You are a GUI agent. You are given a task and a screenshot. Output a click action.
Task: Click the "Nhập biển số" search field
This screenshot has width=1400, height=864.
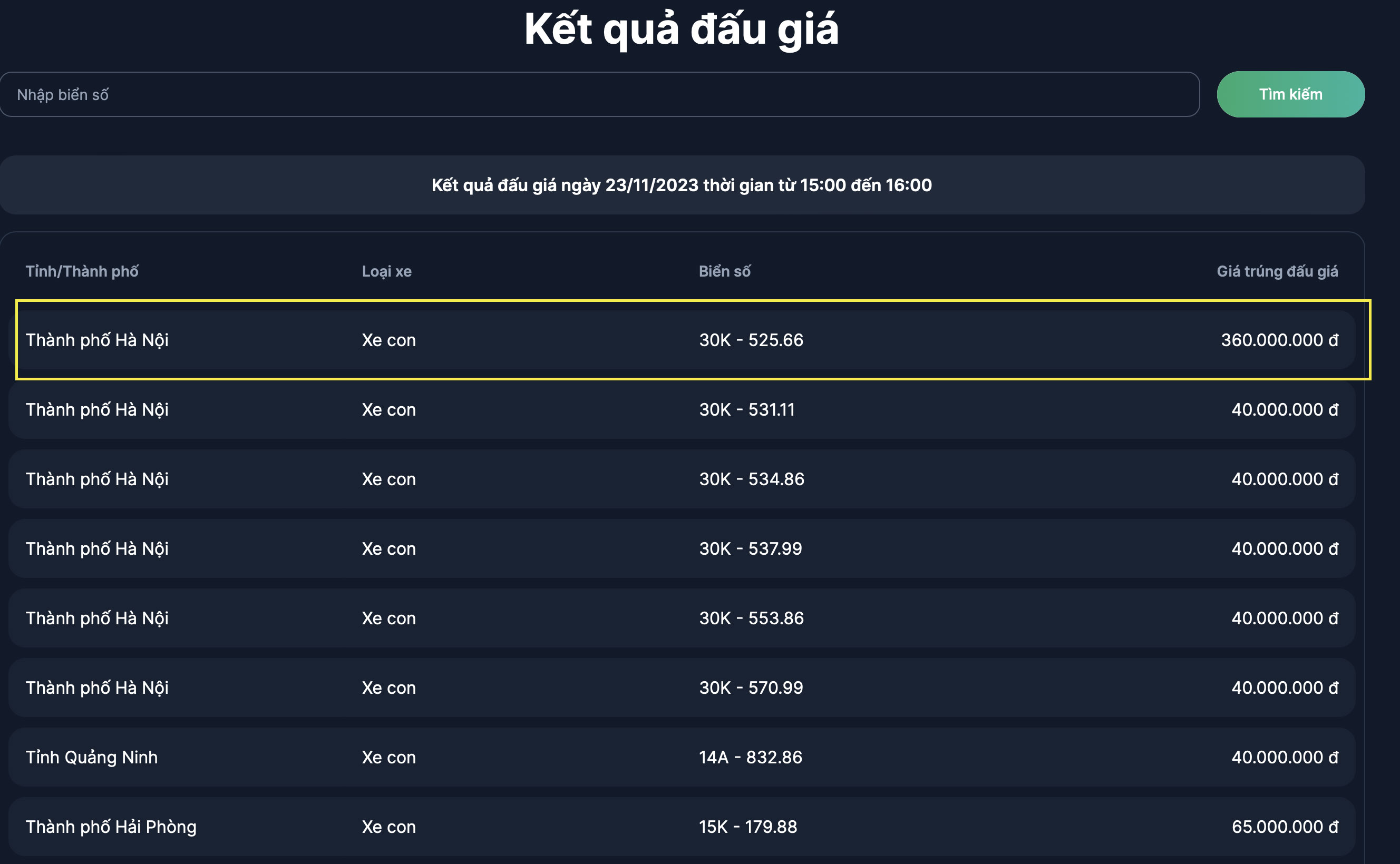coord(599,94)
